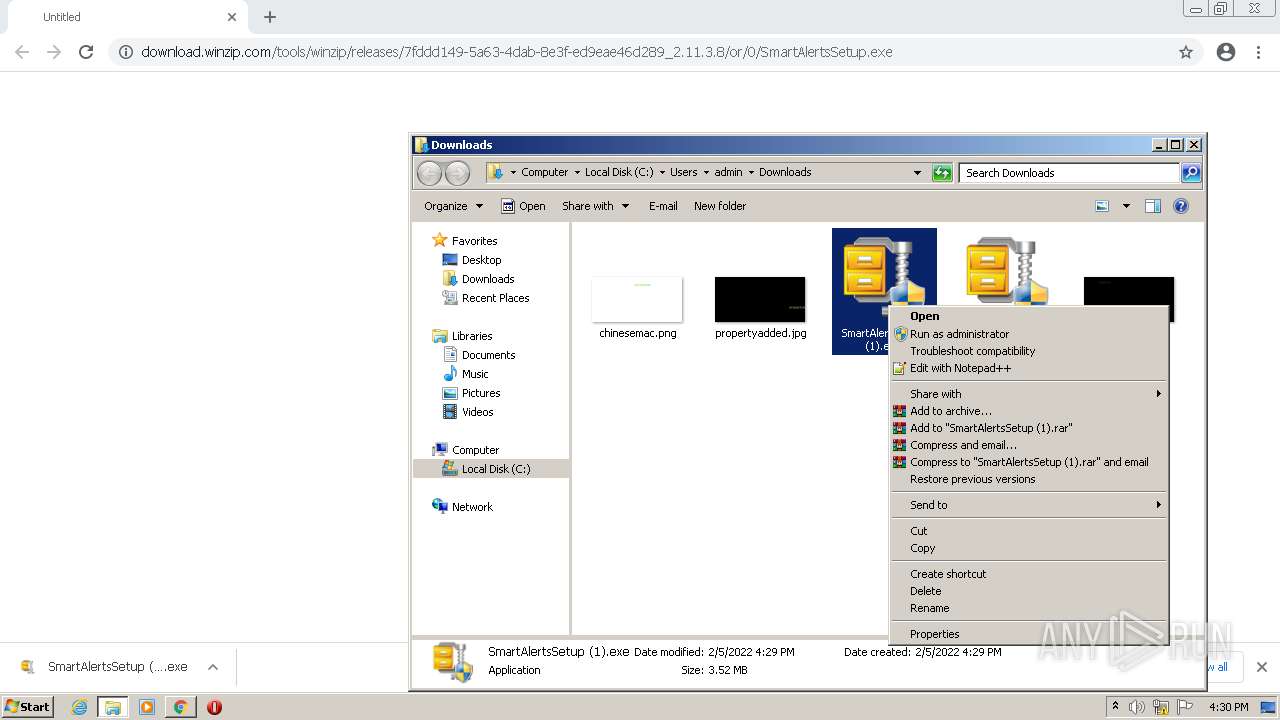Select the second WinZip installer icon
The height and width of the screenshot is (720, 1280).
[1006, 270]
